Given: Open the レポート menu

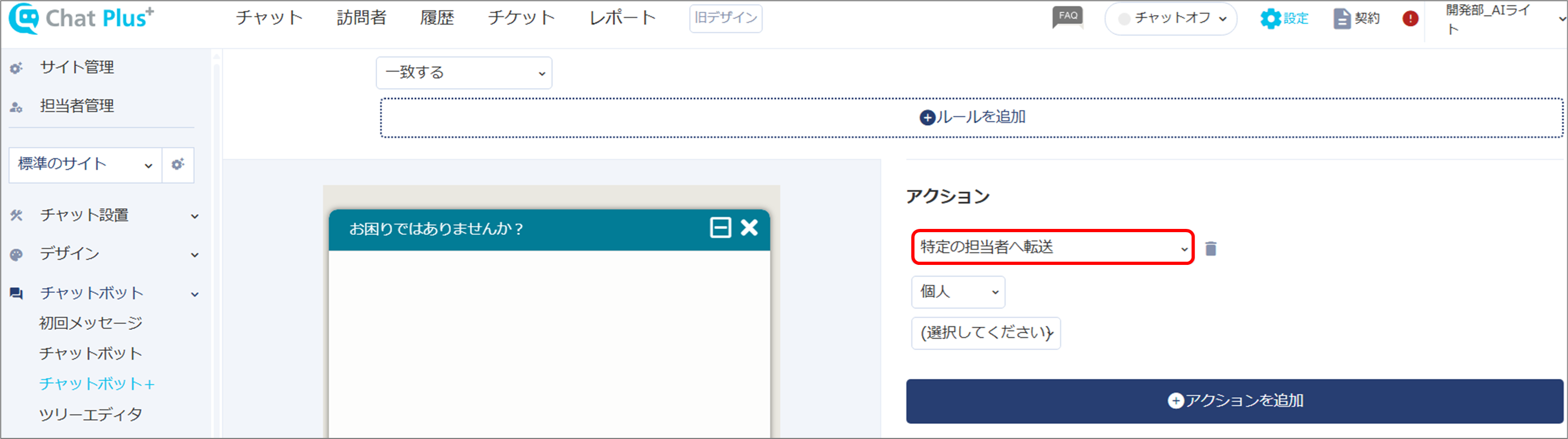Looking at the screenshot, I should click(622, 18).
